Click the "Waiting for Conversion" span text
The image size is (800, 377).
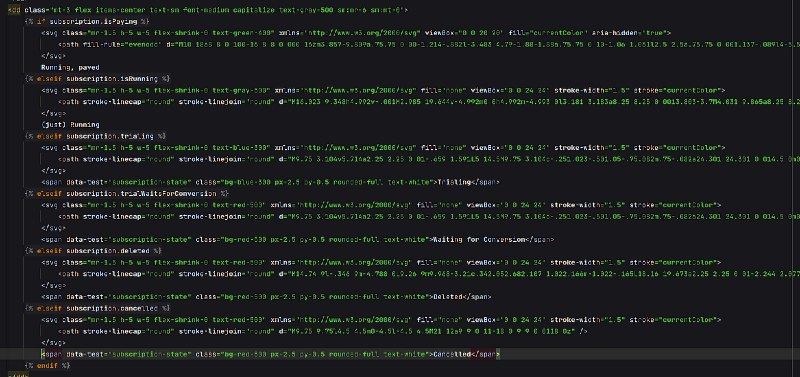[x=478, y=239]
